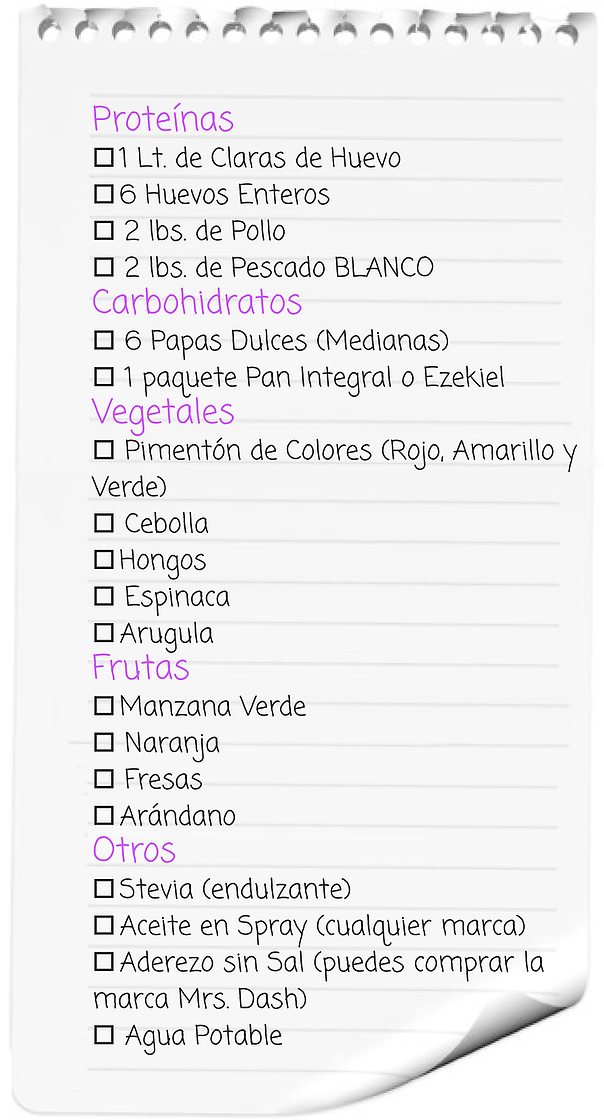The image size is (604, 1120).
Task: Check the Pescado BLANCO checkbox
Action: [104, 267]
